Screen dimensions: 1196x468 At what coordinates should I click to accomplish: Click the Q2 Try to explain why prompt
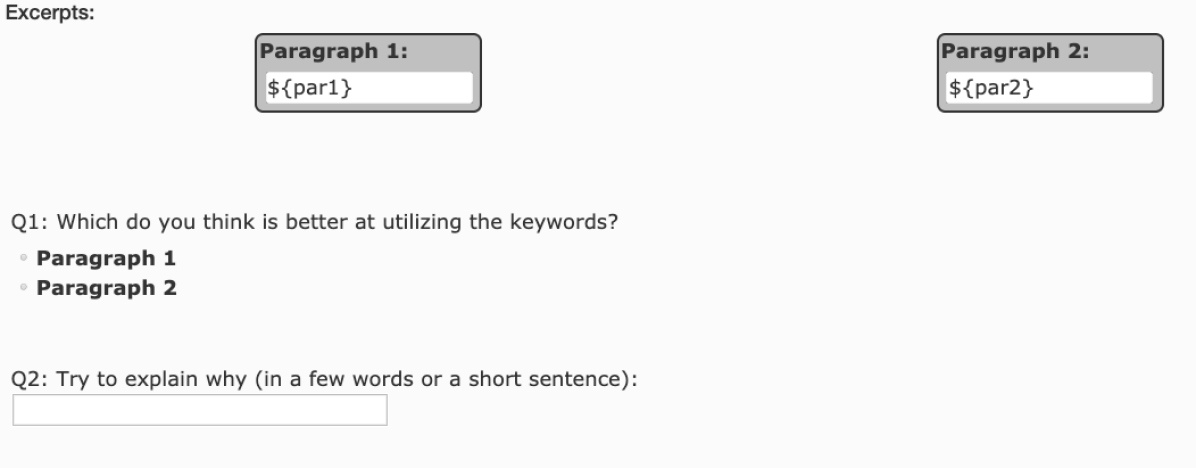[323, 379]
